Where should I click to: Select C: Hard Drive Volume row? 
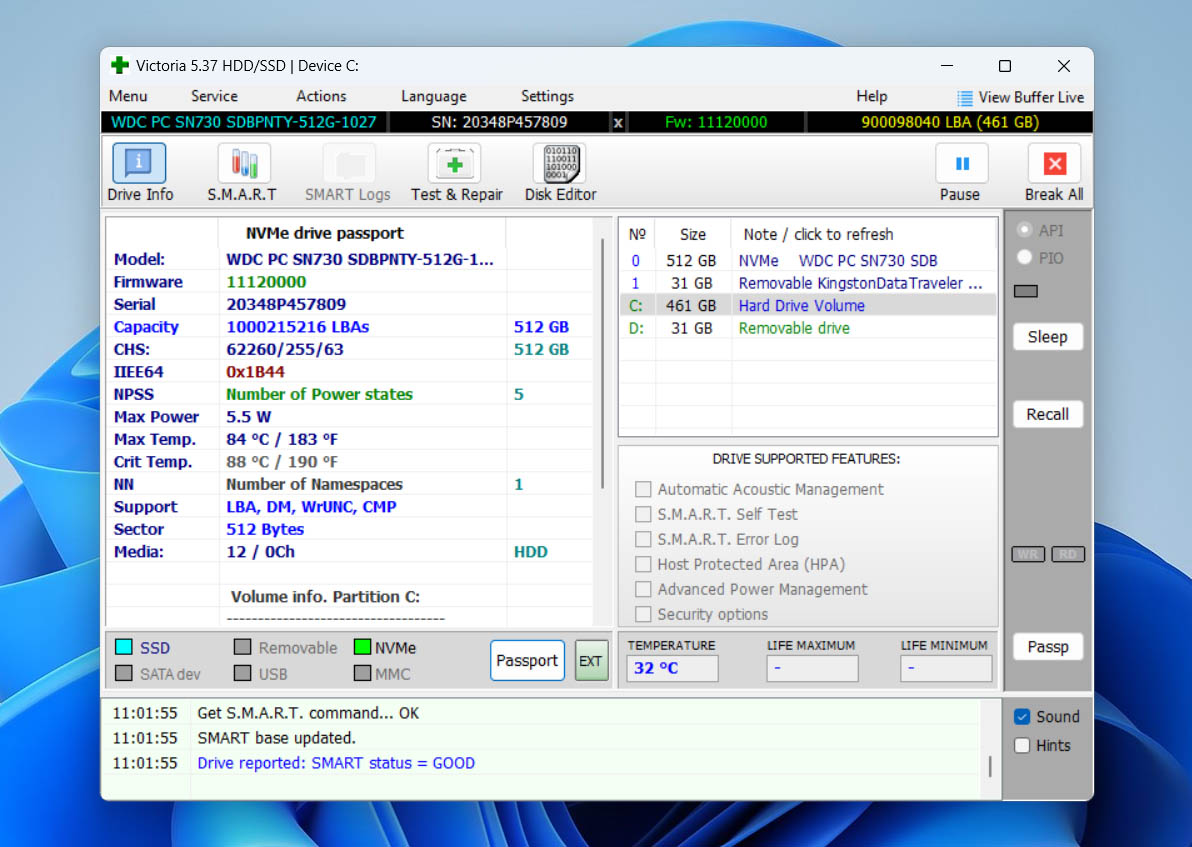point(808,306)
